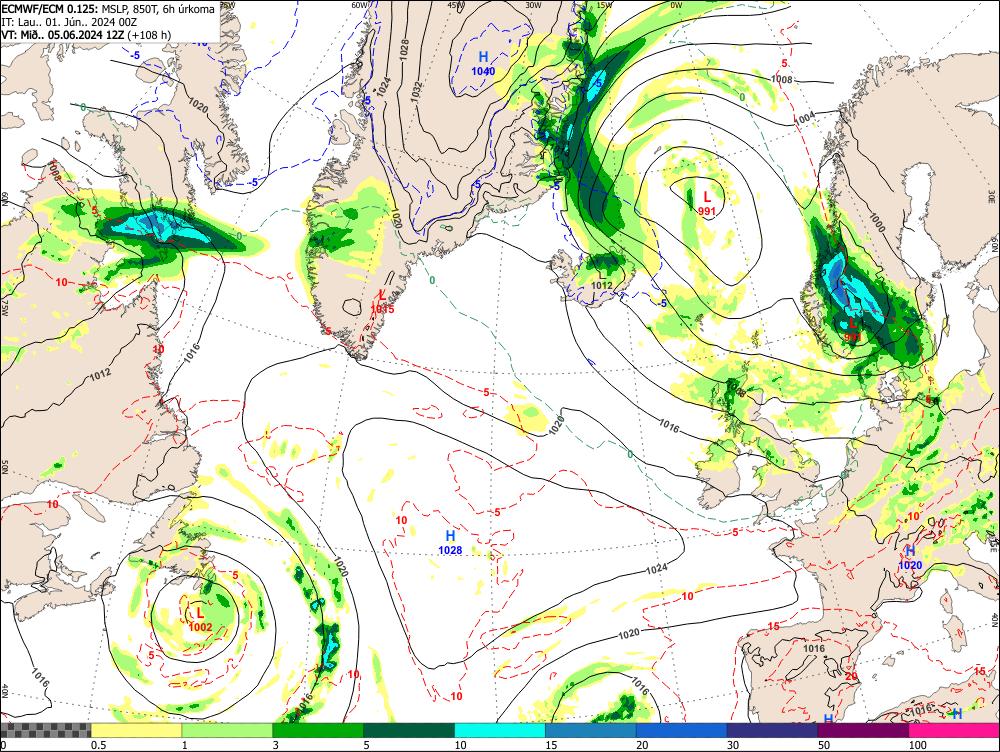
Task: Click the pink 100+ mm legend swatch
Action: 954,730
